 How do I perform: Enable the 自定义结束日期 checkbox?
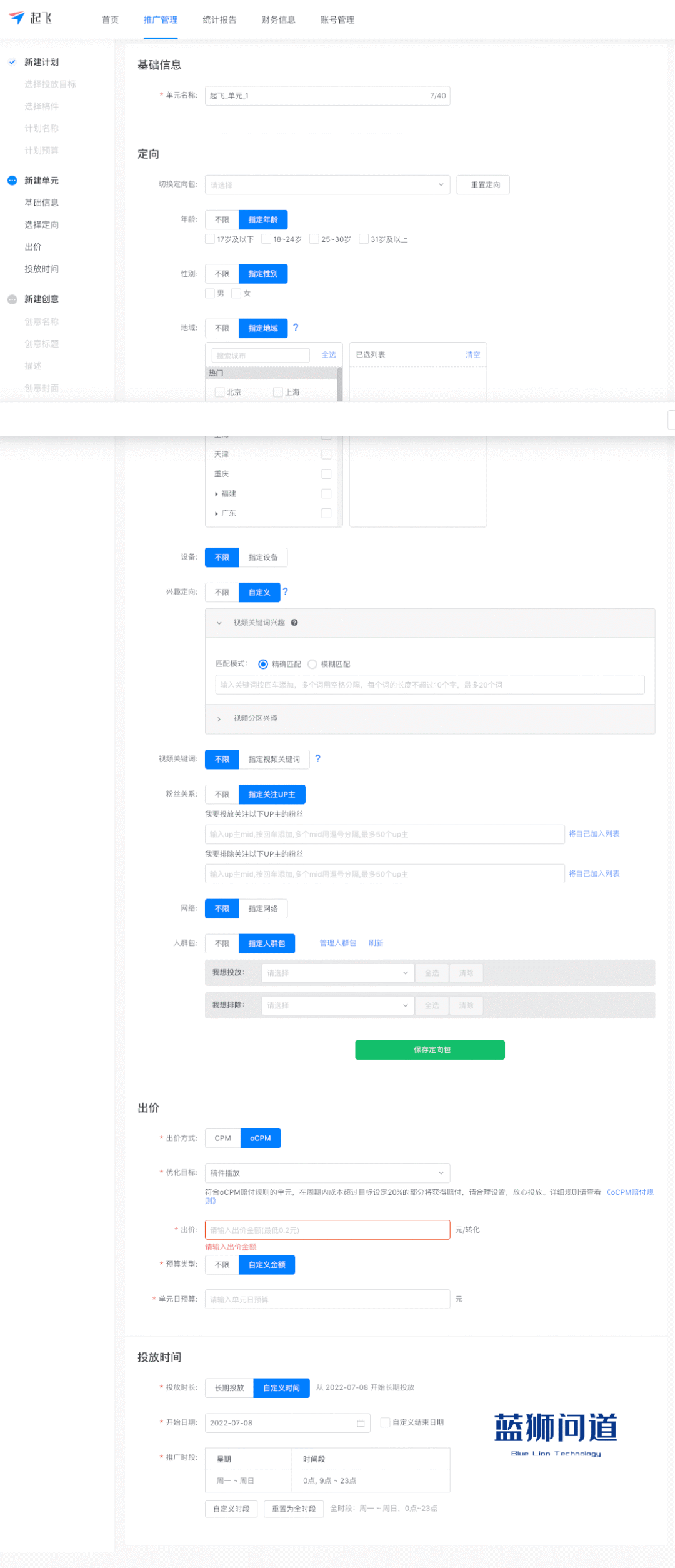386,1422
